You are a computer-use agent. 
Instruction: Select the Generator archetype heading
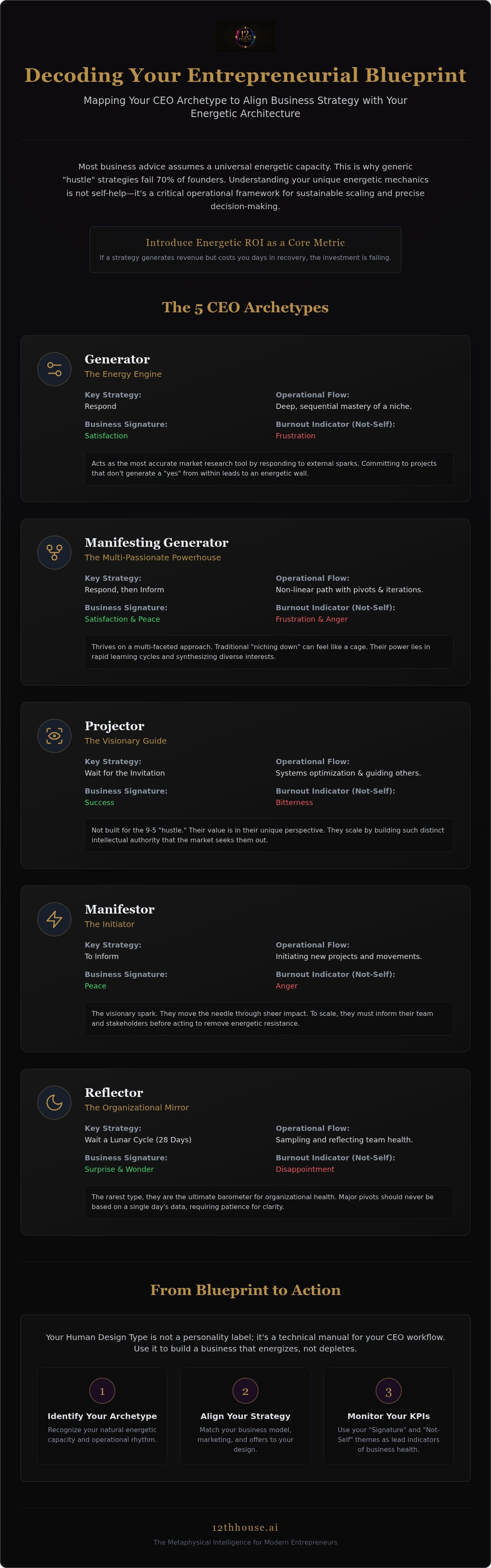(117, 359)
